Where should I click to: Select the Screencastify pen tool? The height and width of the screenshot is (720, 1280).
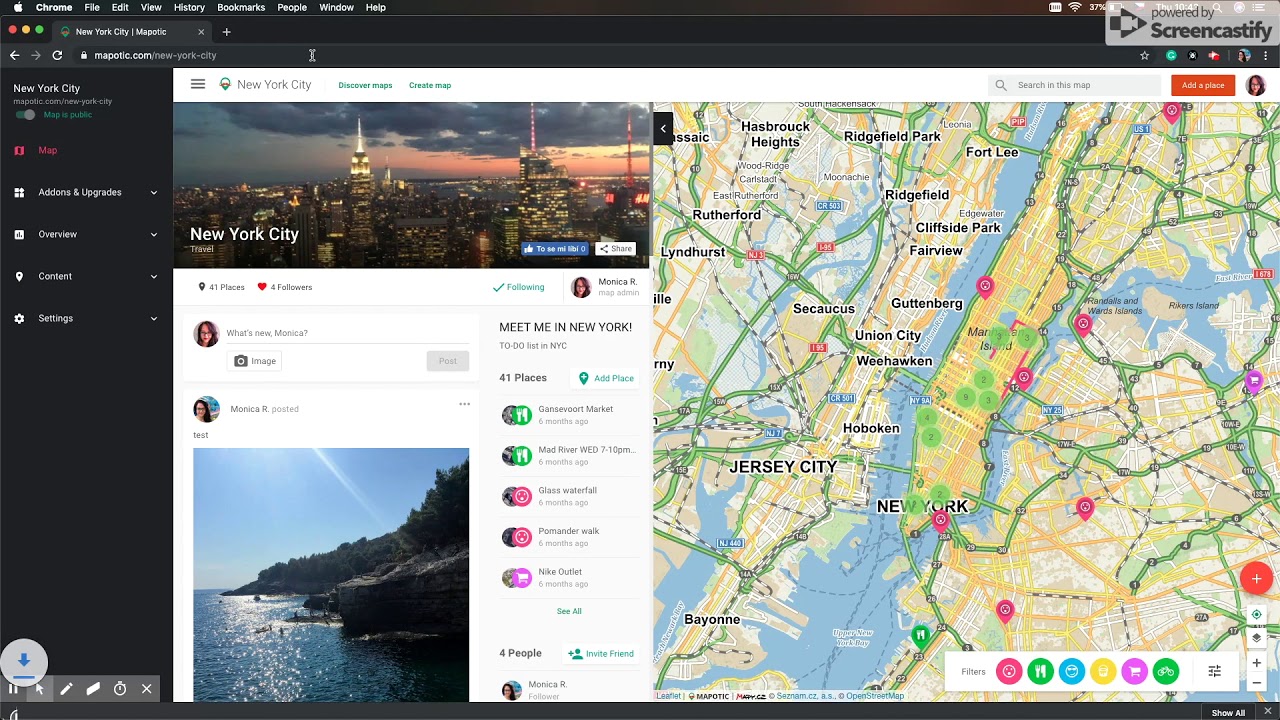[x=66, y=689]
